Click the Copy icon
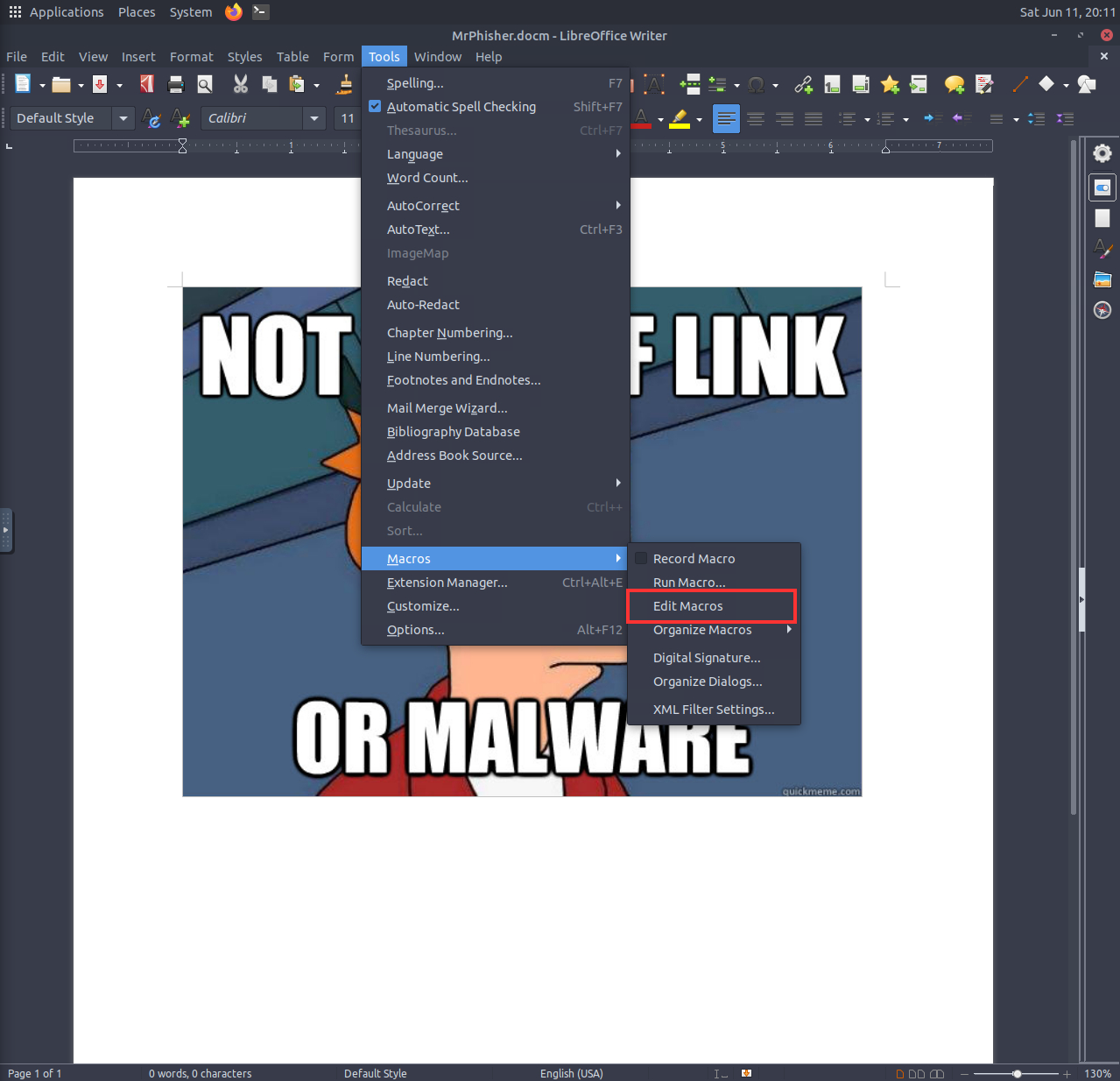Image resolution: width=1120 pixels, height=1081 pixels. click(270, 84)
